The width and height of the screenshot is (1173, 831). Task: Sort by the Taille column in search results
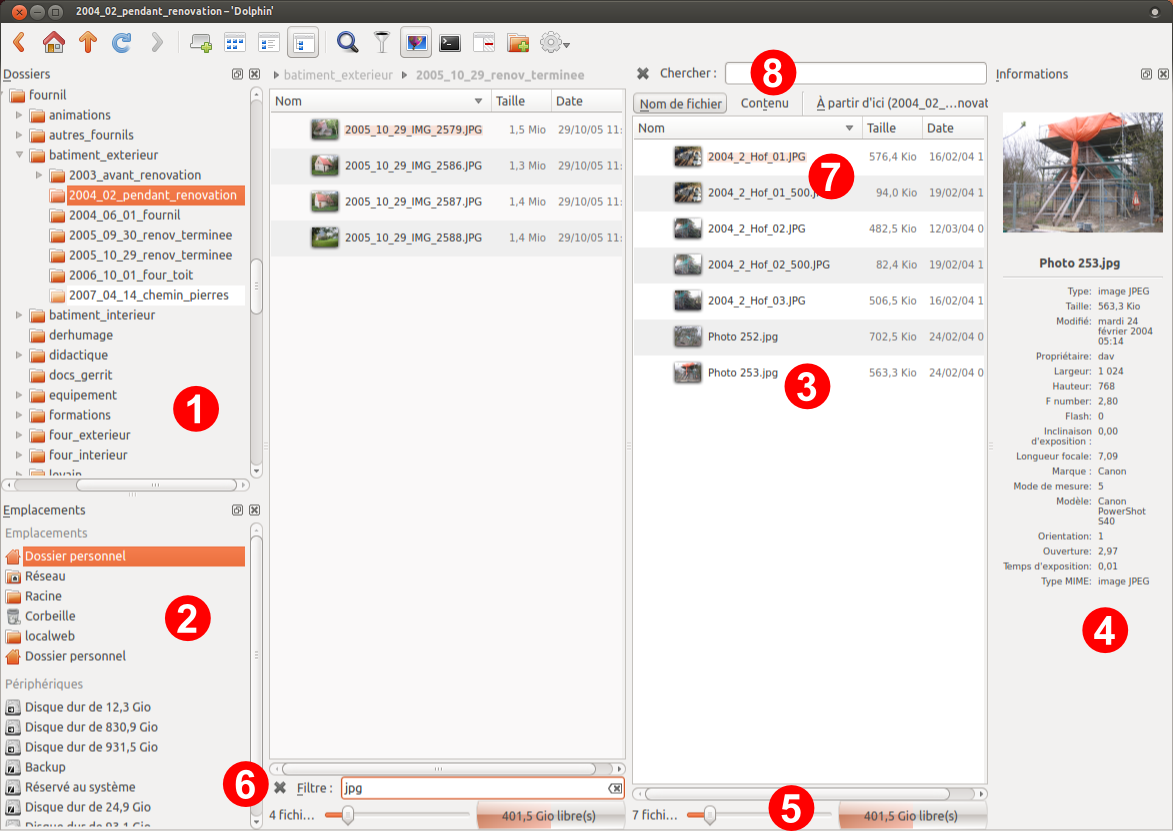[890, 128]
